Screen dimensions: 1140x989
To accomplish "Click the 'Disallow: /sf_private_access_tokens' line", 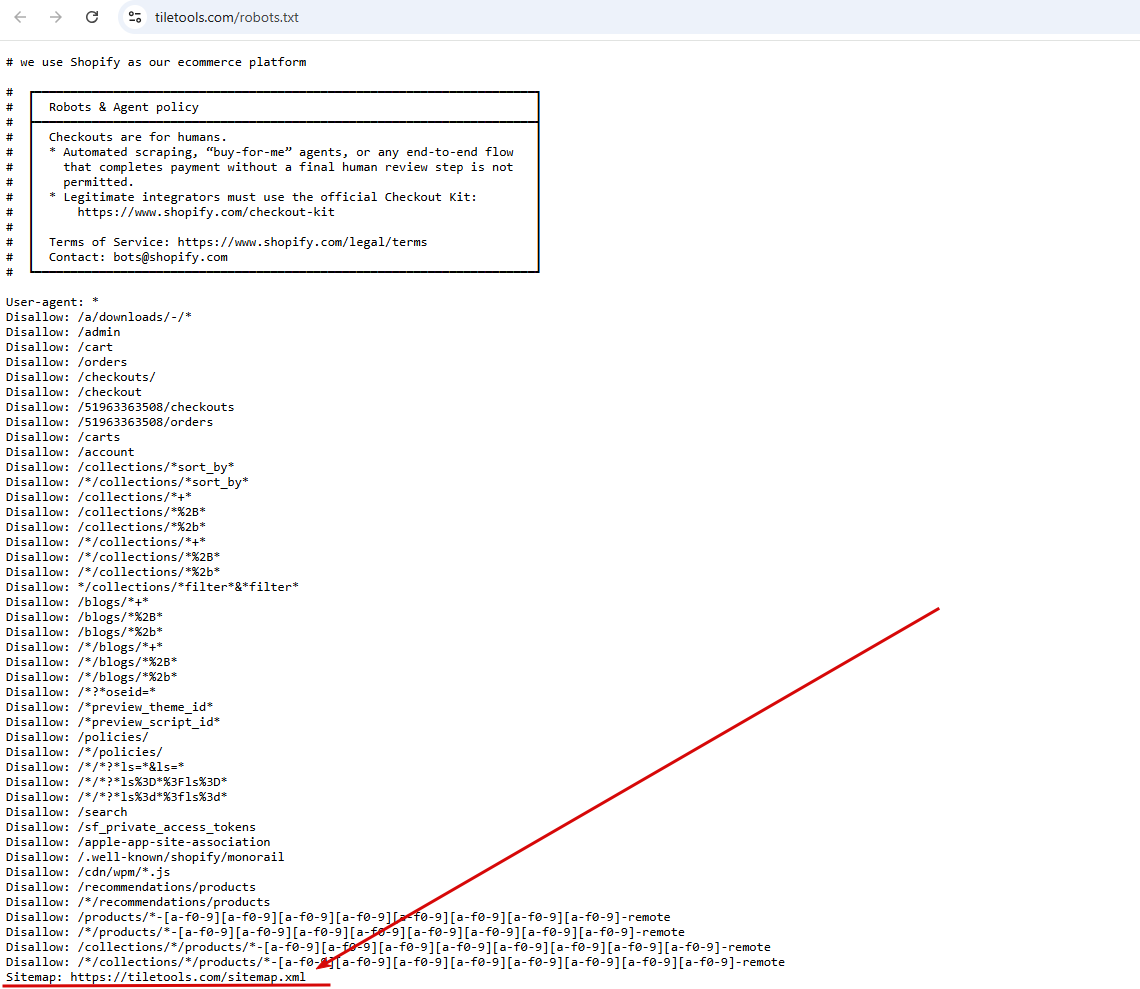I will coord(131,827).
